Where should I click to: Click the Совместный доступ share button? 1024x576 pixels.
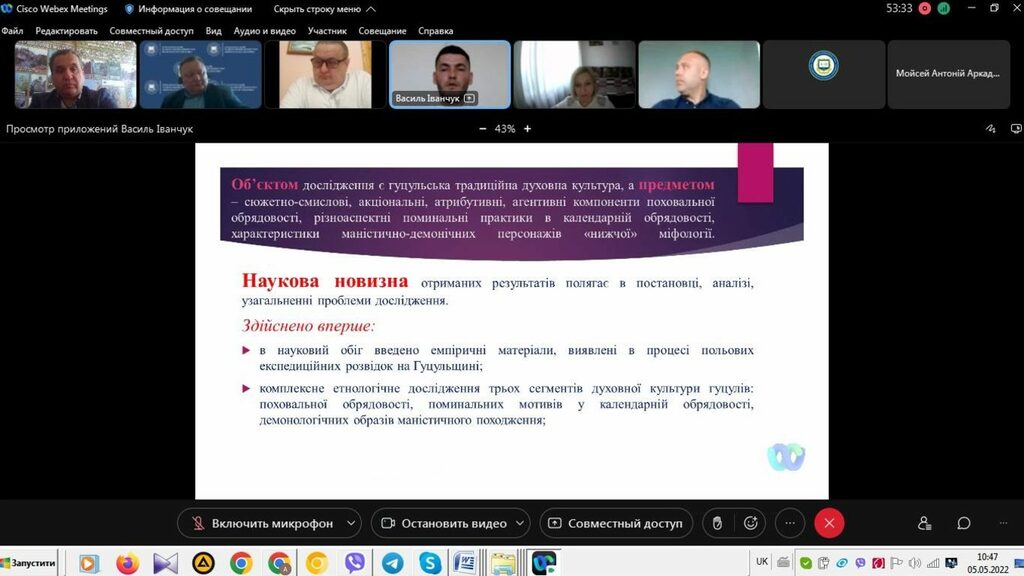point(615,523)
